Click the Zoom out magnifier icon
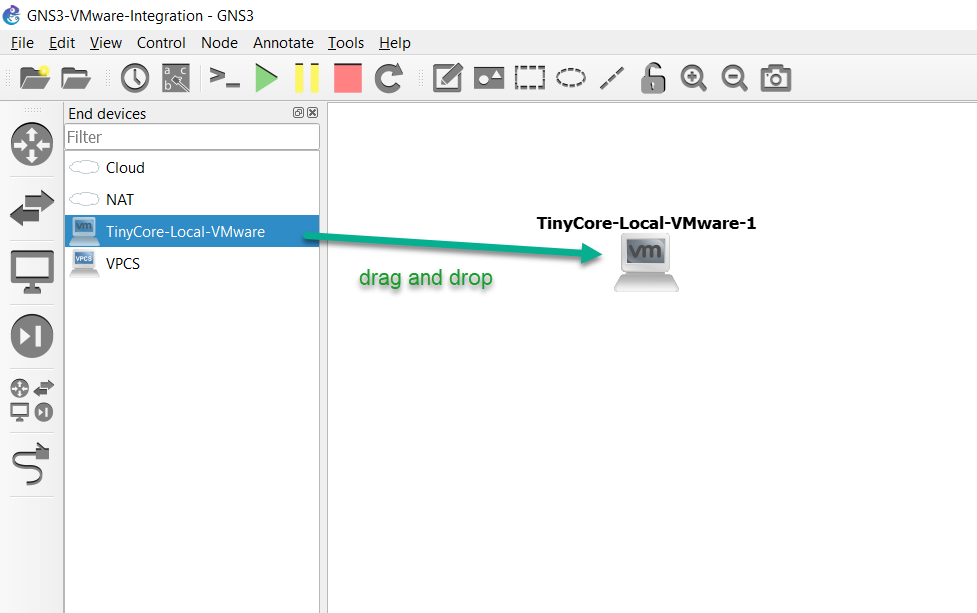977x613 pixels. click(x=735, y=78)
